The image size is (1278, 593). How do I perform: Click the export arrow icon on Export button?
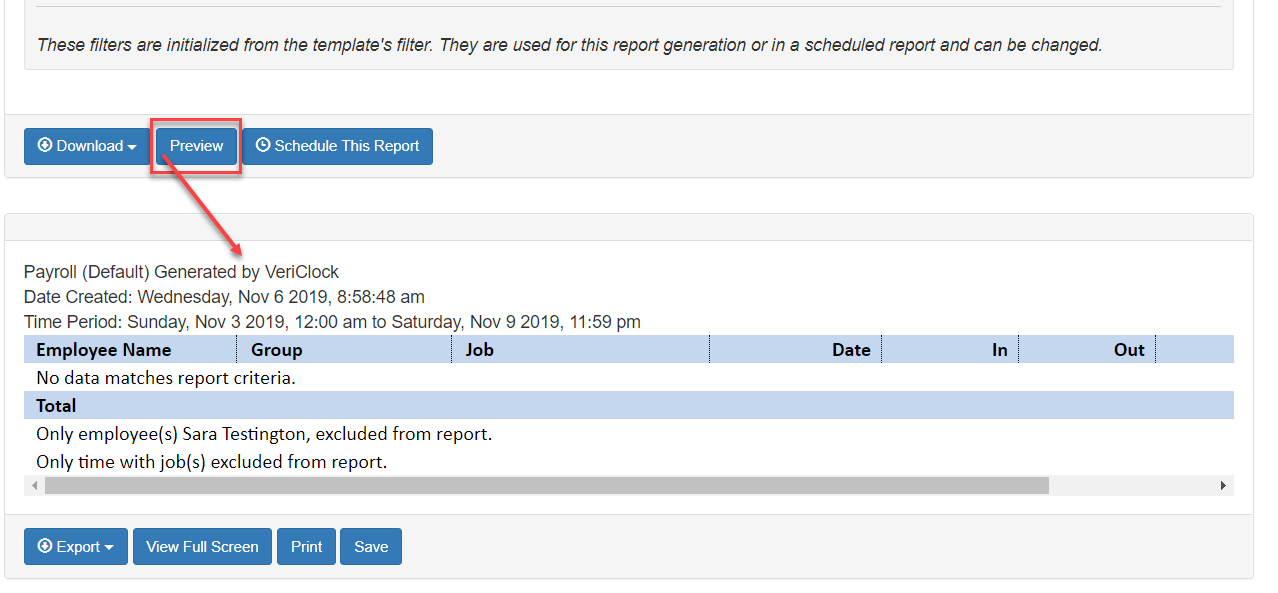coord(44,547)
